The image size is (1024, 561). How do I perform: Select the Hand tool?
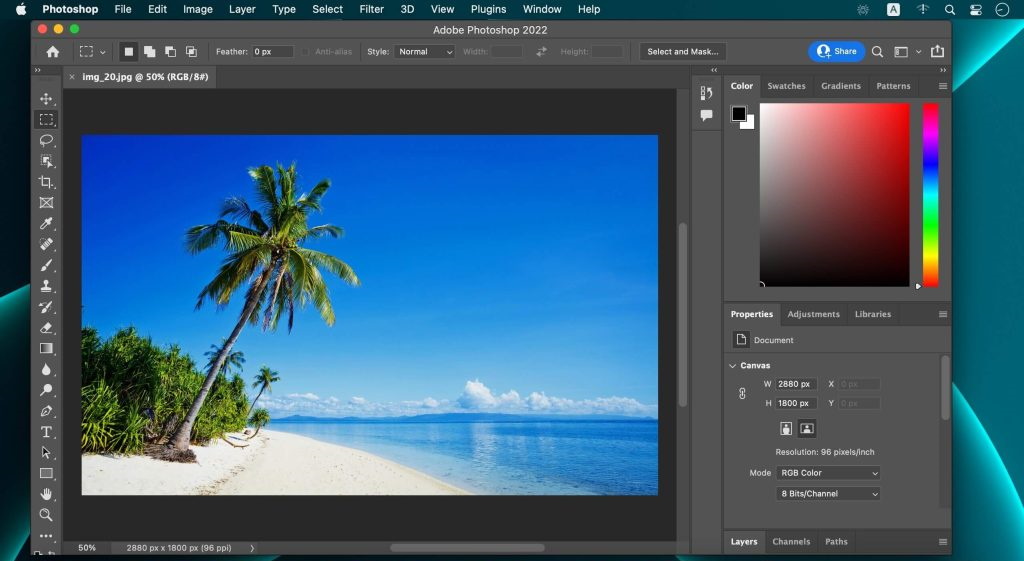tap(46, 494)
